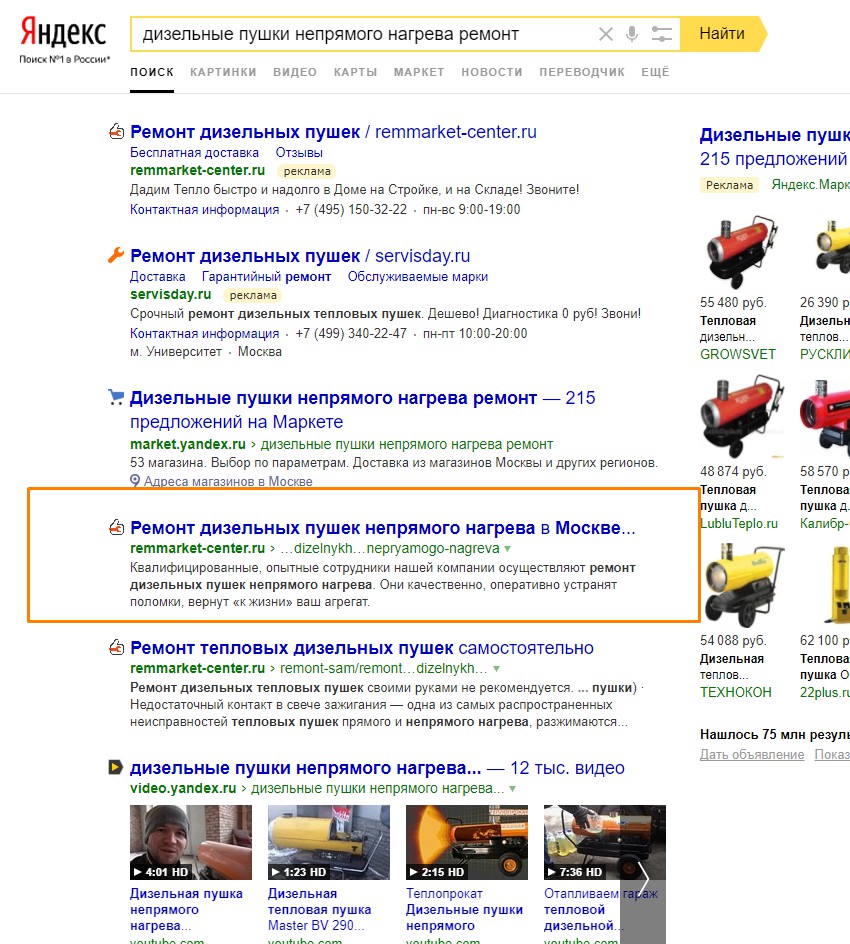This screenshot has height=944, width=850.
Task: Expand dropdown arrow next to video.yandex.ru path
Action: tap(512, 789)
